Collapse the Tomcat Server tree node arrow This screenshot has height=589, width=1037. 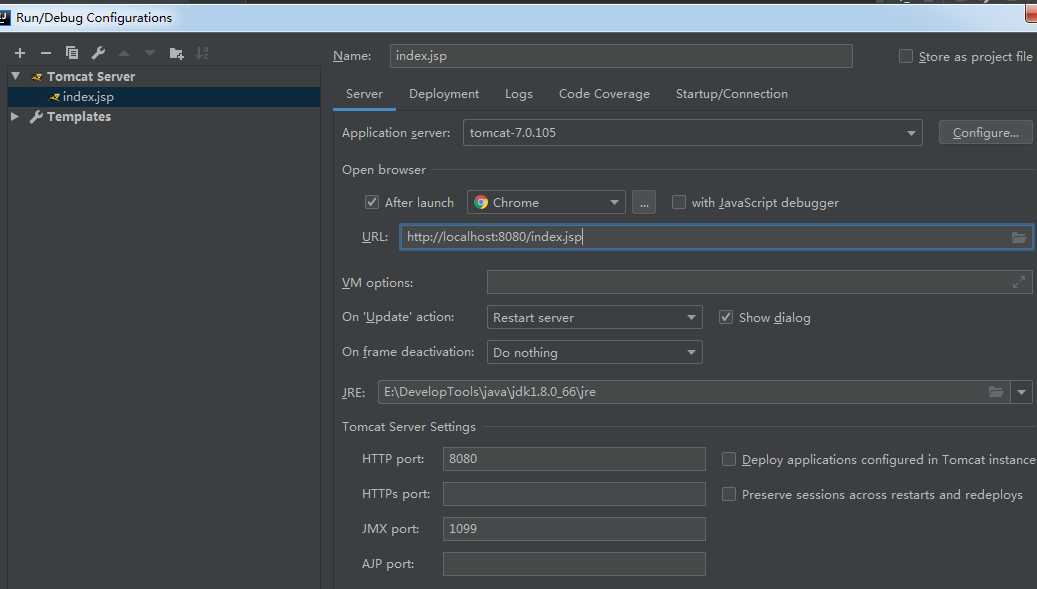[x=15, y=76]
